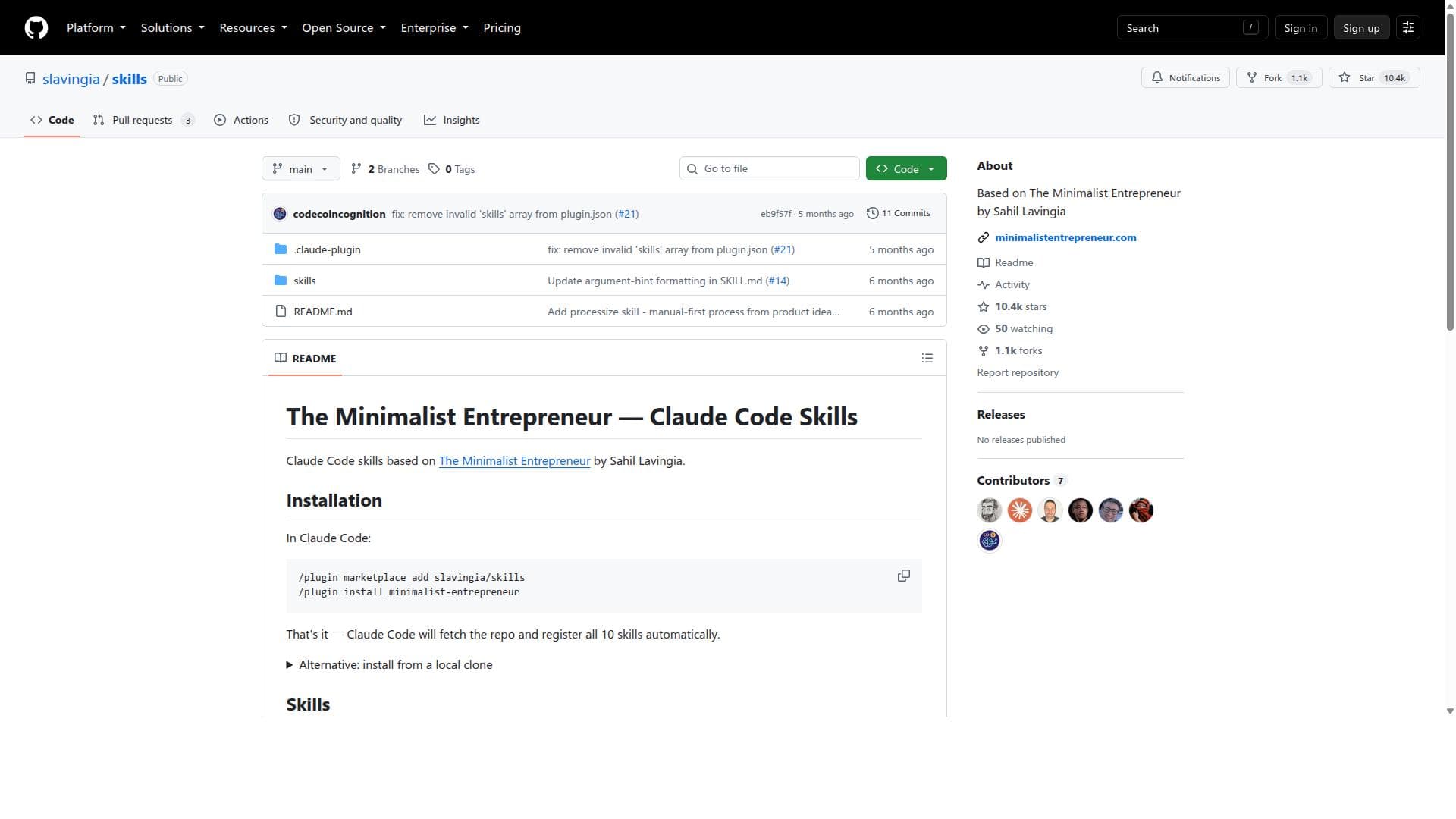Click the book icon beside Readme

coord(984,263)
